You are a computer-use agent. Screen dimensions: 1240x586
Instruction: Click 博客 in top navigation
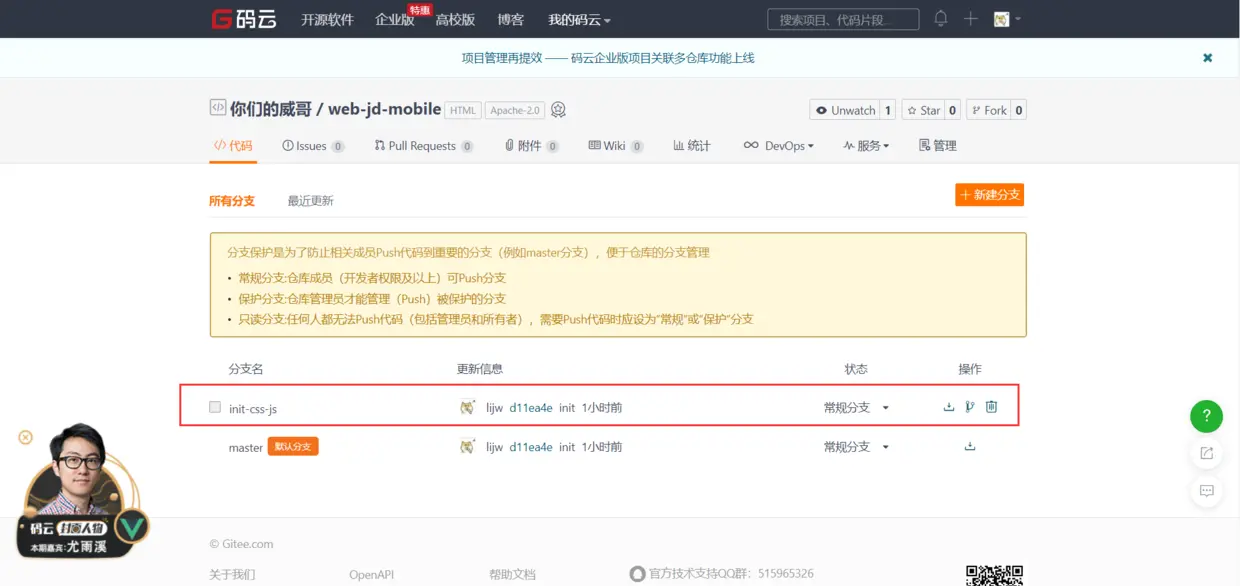pyautogui.click(x=511, y=20)
